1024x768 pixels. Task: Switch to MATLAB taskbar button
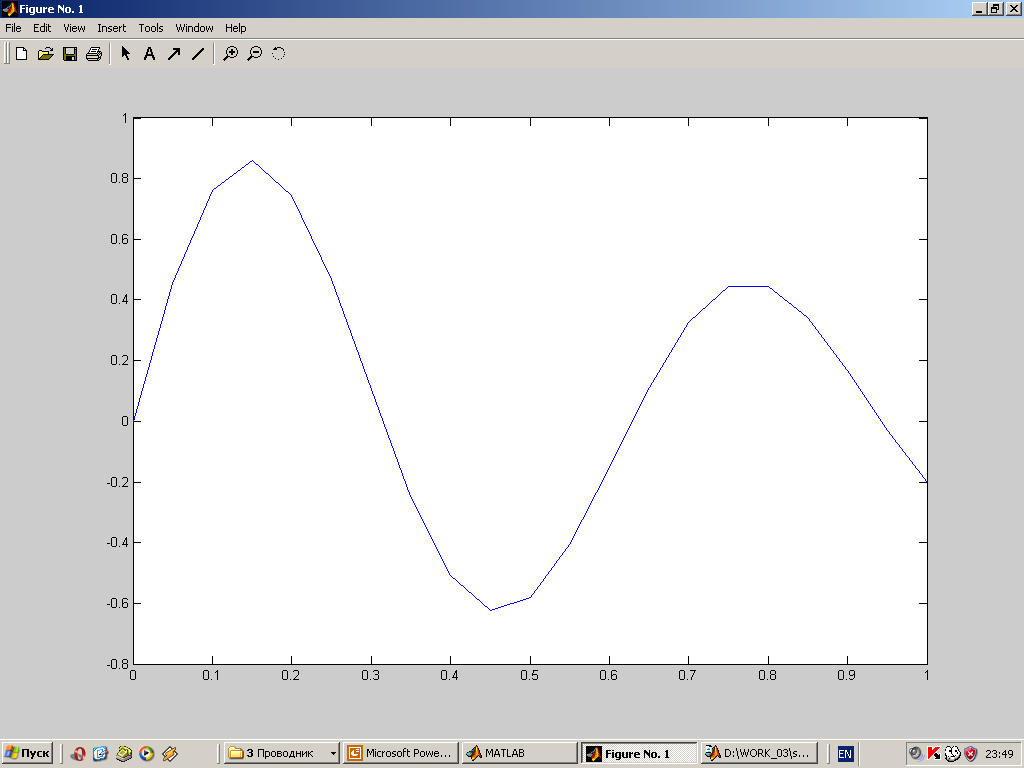[x=520, y=753]
